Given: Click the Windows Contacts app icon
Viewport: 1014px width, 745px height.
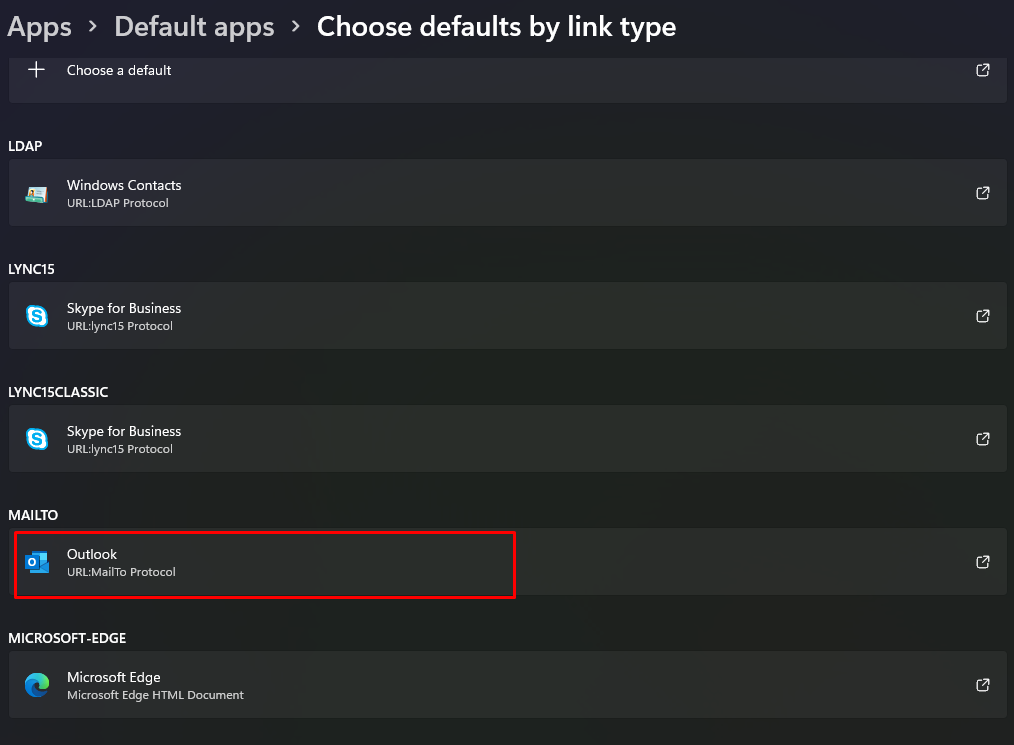Looking at the screenshot, I should pyautogui.click(x=37, y=193).
